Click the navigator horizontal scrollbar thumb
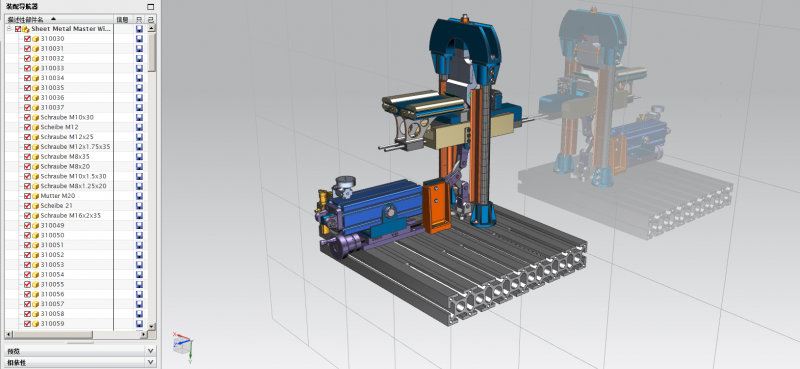800x369 pixels. pyautogui.click(x=53, y=335)
